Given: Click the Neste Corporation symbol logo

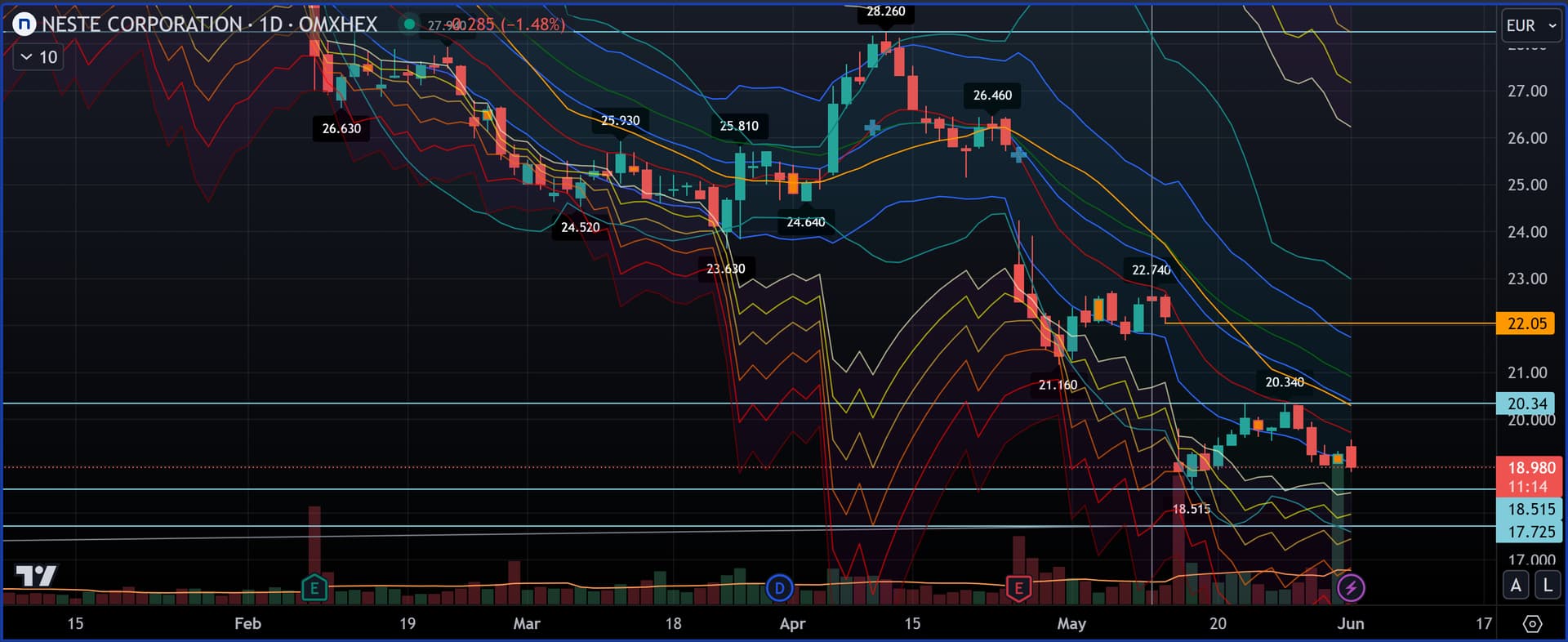Looking at the screenshot, I should tap(24, 25).
